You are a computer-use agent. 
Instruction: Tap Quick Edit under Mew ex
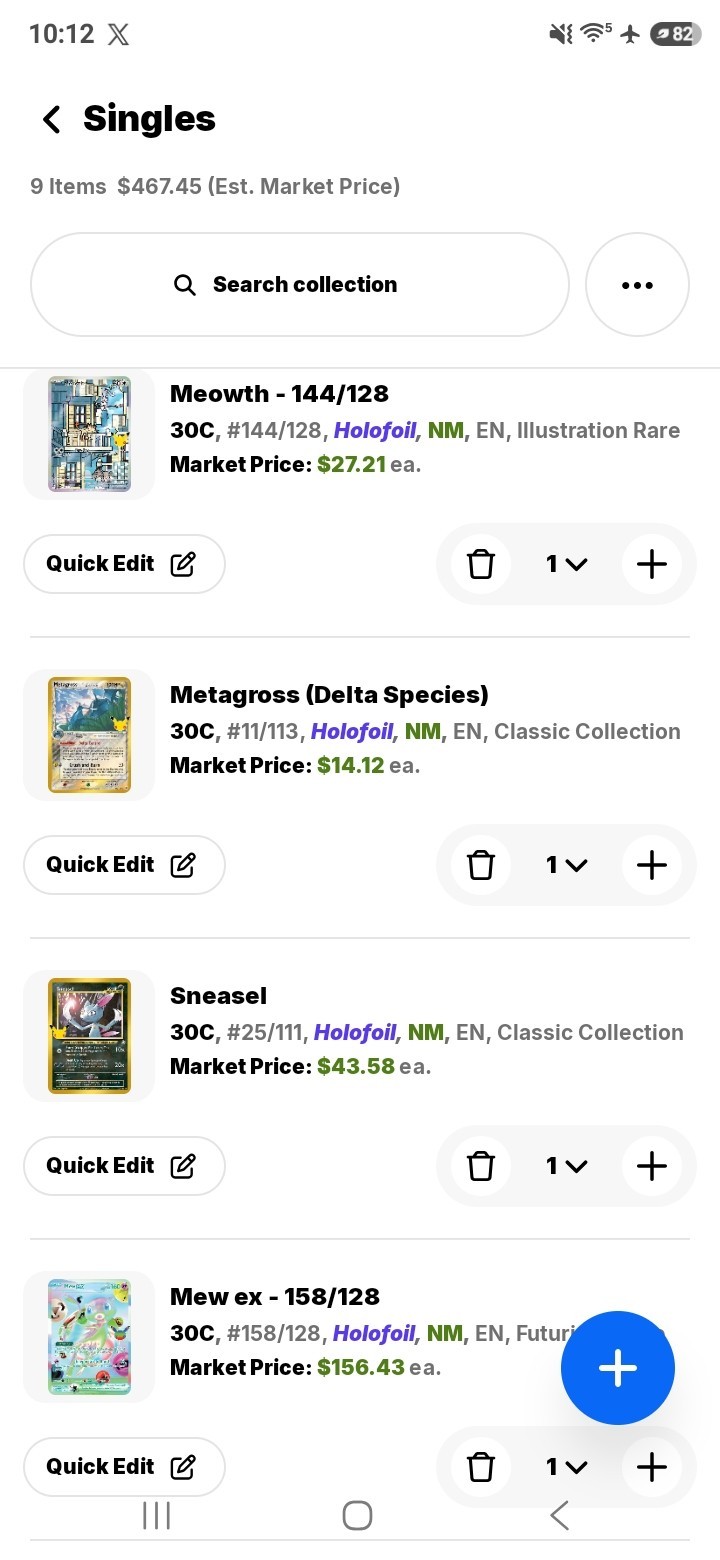(x=124, y=1467)
